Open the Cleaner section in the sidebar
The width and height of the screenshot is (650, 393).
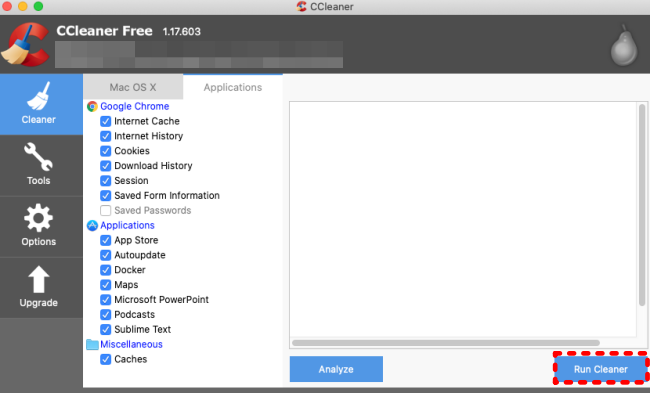tap(41, 104)
